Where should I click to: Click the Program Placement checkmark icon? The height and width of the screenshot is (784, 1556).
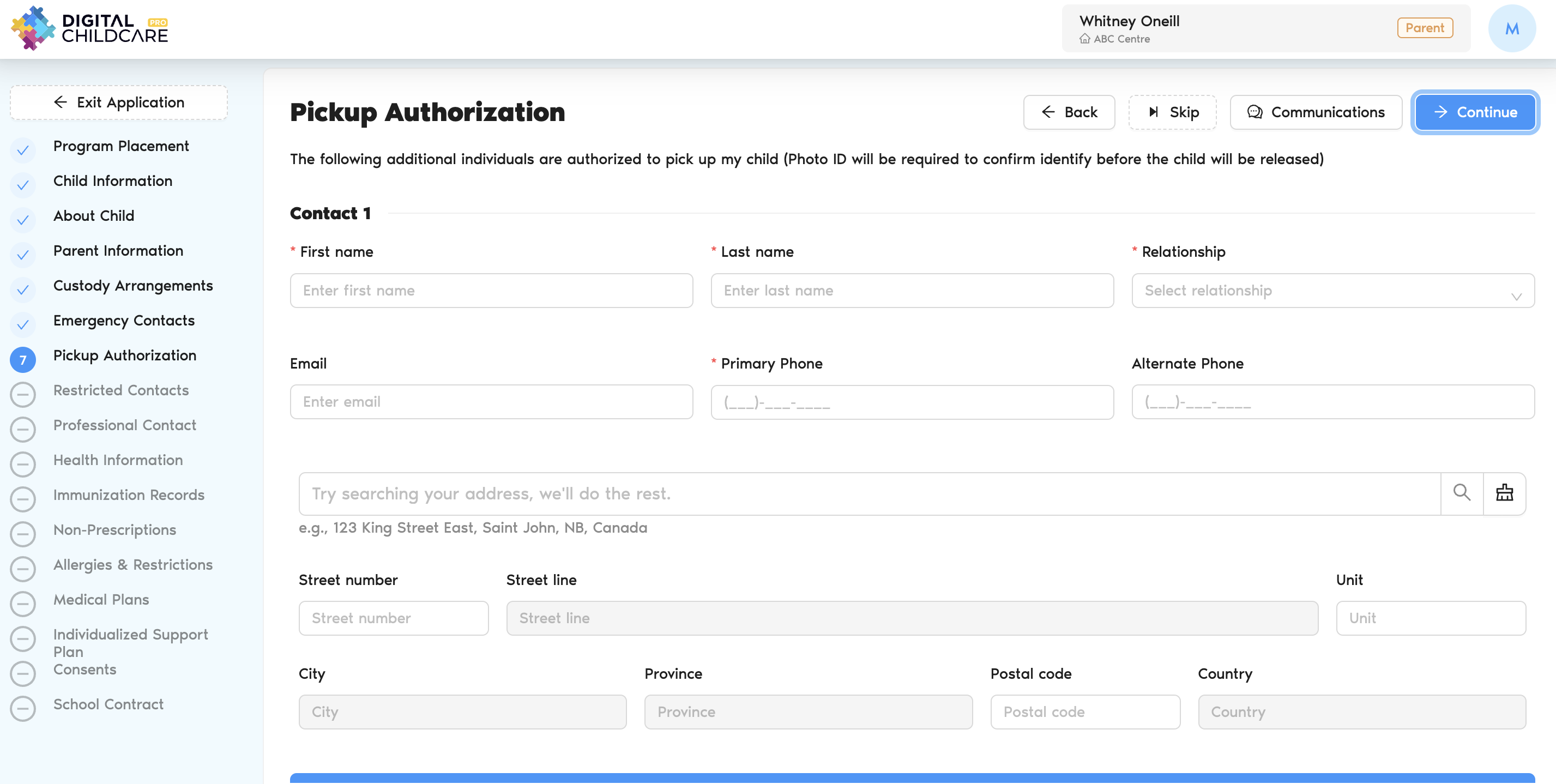tap(23, 149)
